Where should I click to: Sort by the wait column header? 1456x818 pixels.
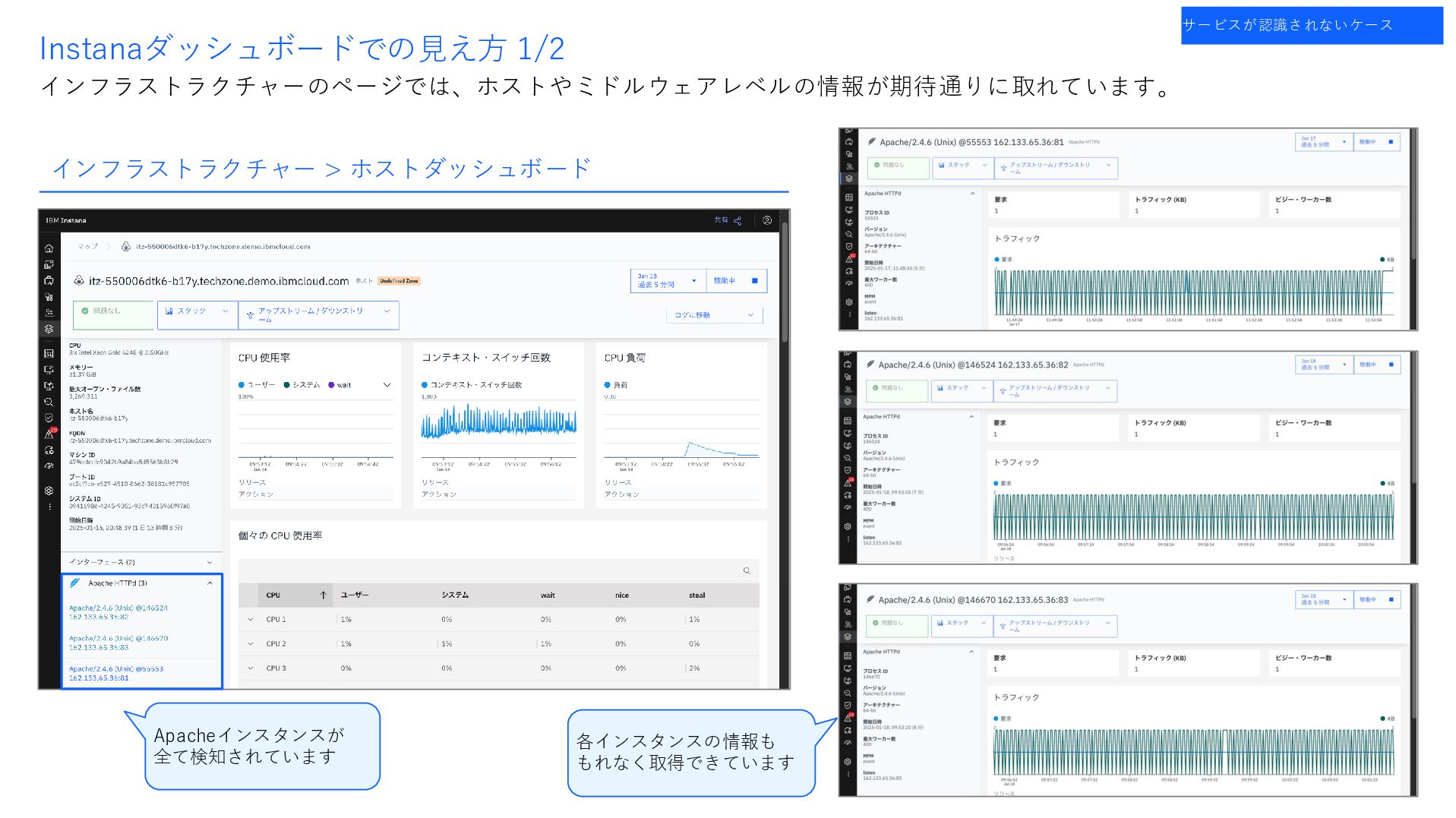[x=548, y=595]
